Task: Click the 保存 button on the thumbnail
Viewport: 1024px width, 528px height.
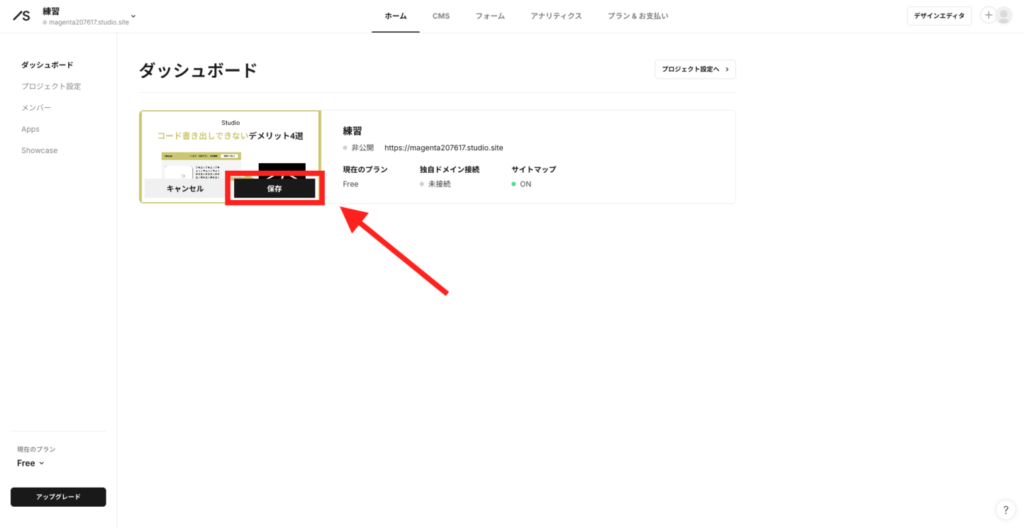Action: click(274, 188)
